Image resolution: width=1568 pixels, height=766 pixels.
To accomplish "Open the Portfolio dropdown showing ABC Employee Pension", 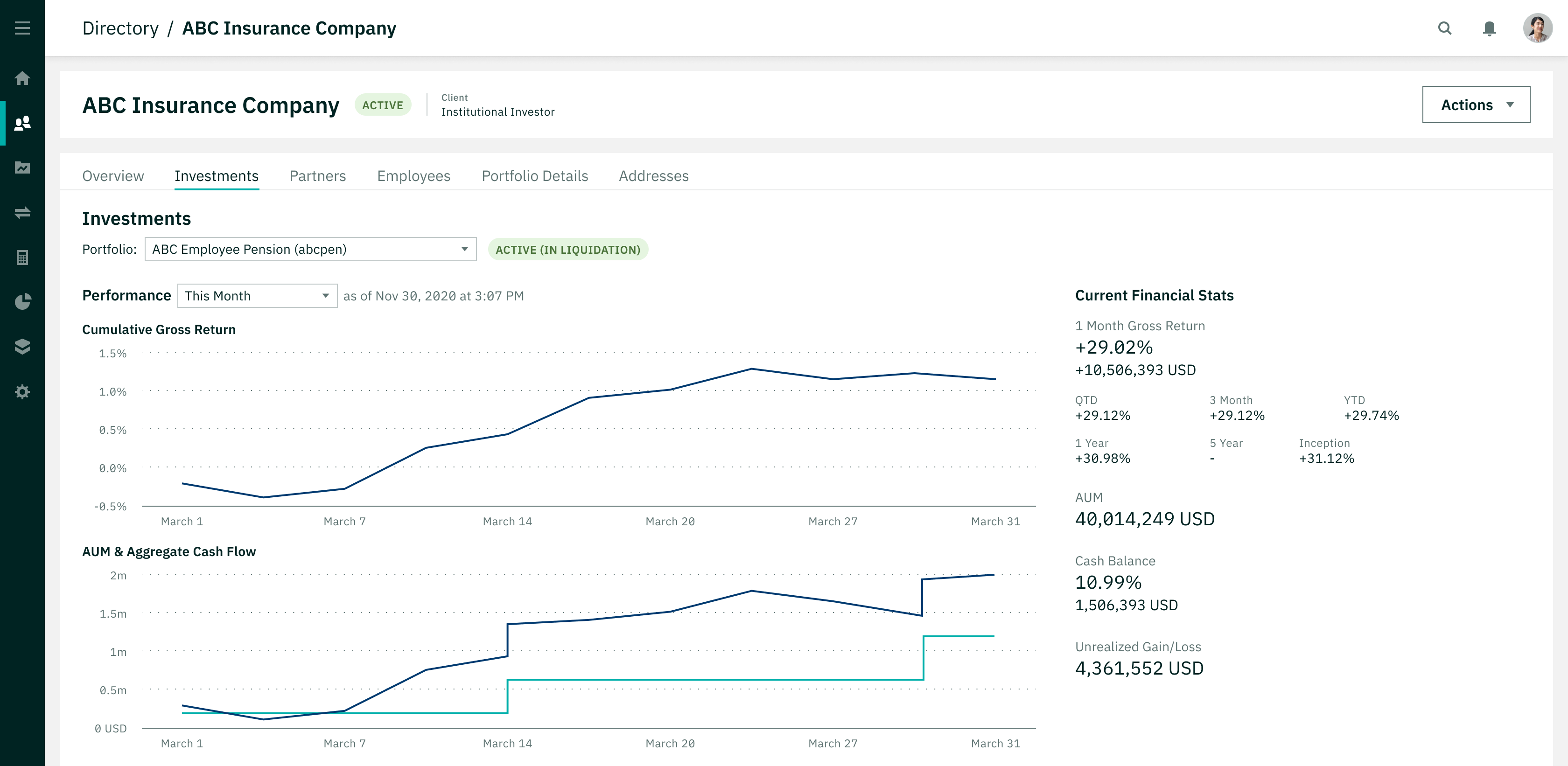I will pos(310,249).
